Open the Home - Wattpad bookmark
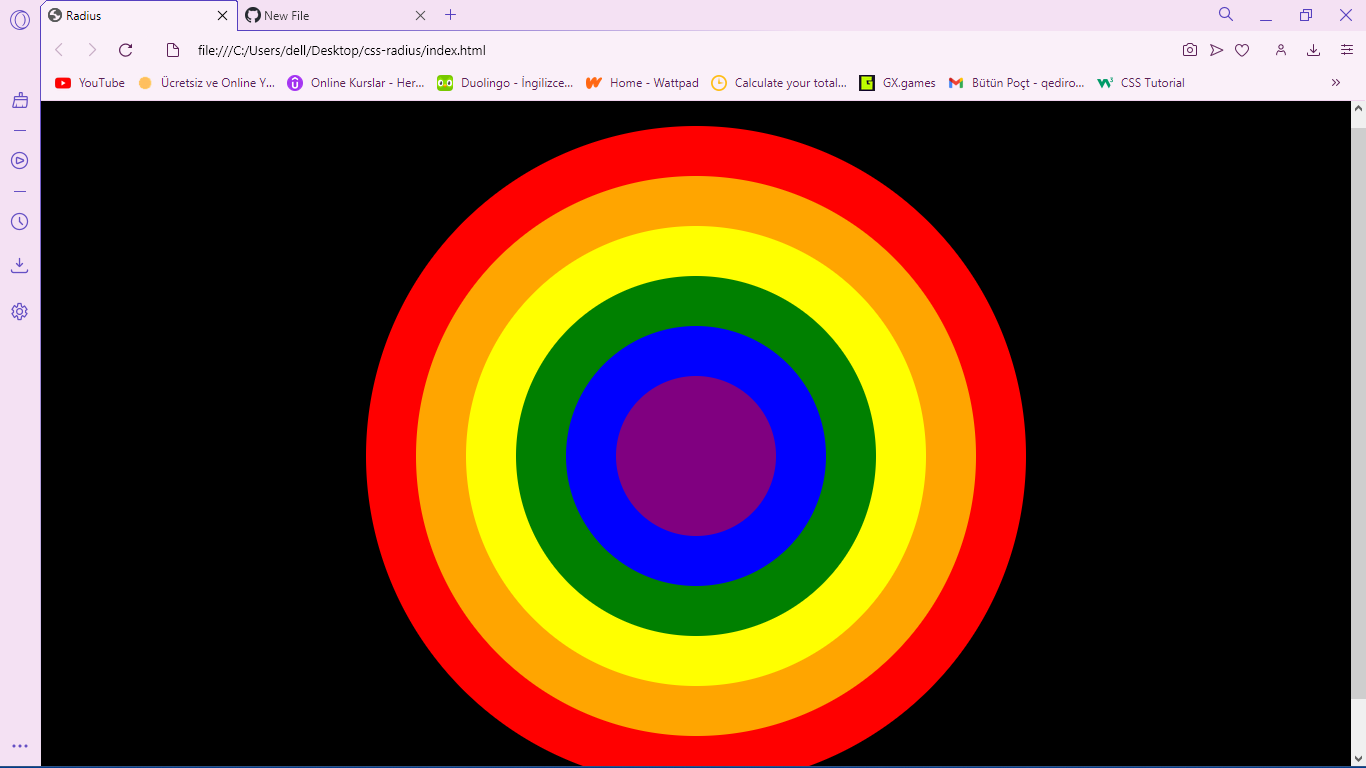1366x768 pixels. point(642,83)
